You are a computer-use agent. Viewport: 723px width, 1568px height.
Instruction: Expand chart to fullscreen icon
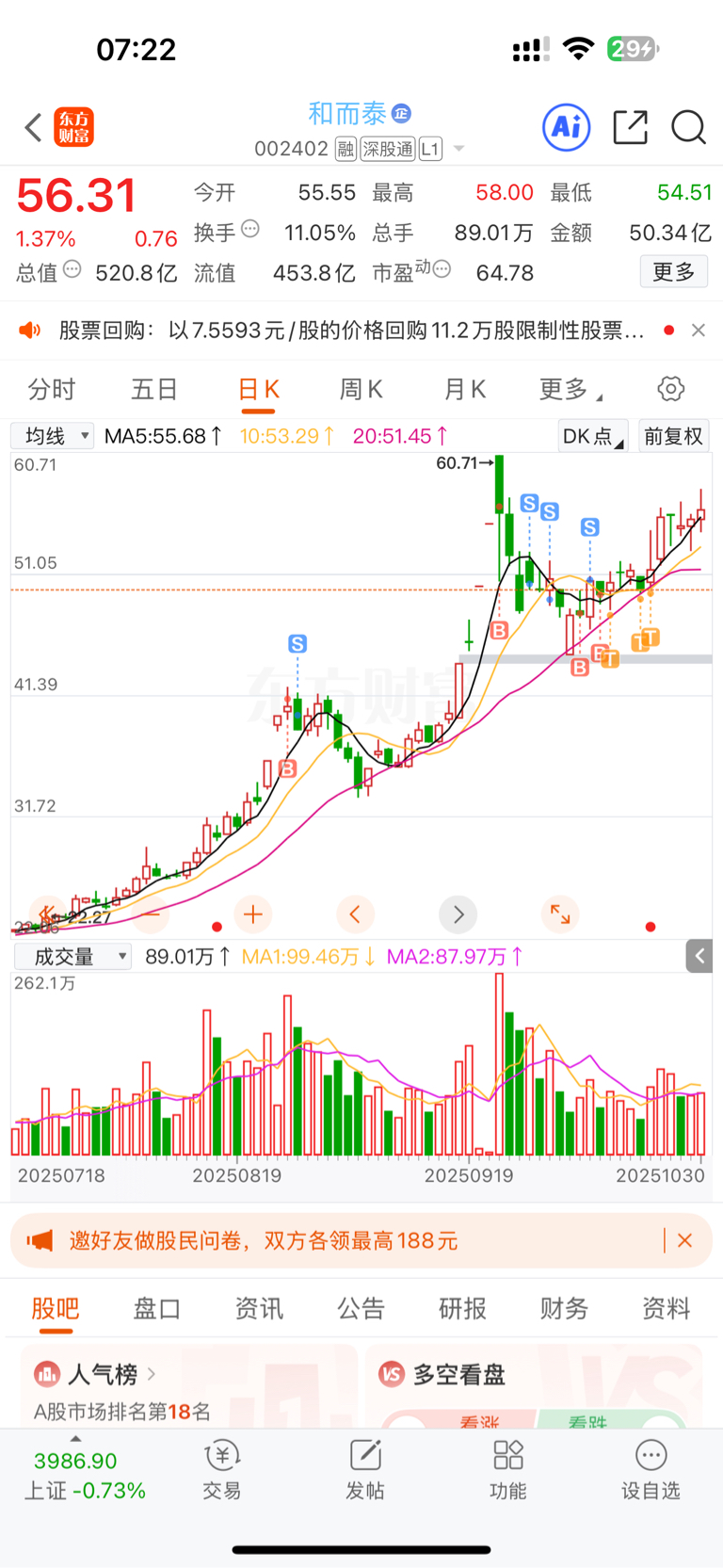[560, 913]
